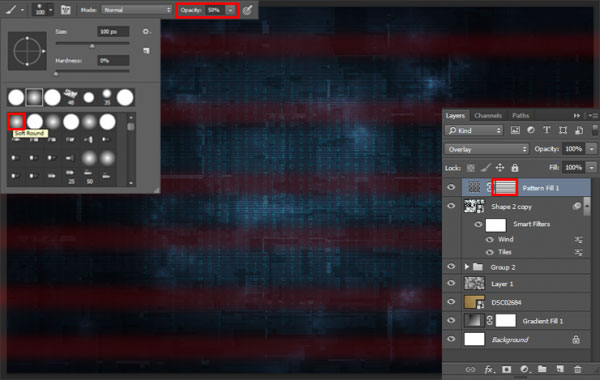Toggle the Brush panel icon
This screenshot has width=600, height=380.
65,10
